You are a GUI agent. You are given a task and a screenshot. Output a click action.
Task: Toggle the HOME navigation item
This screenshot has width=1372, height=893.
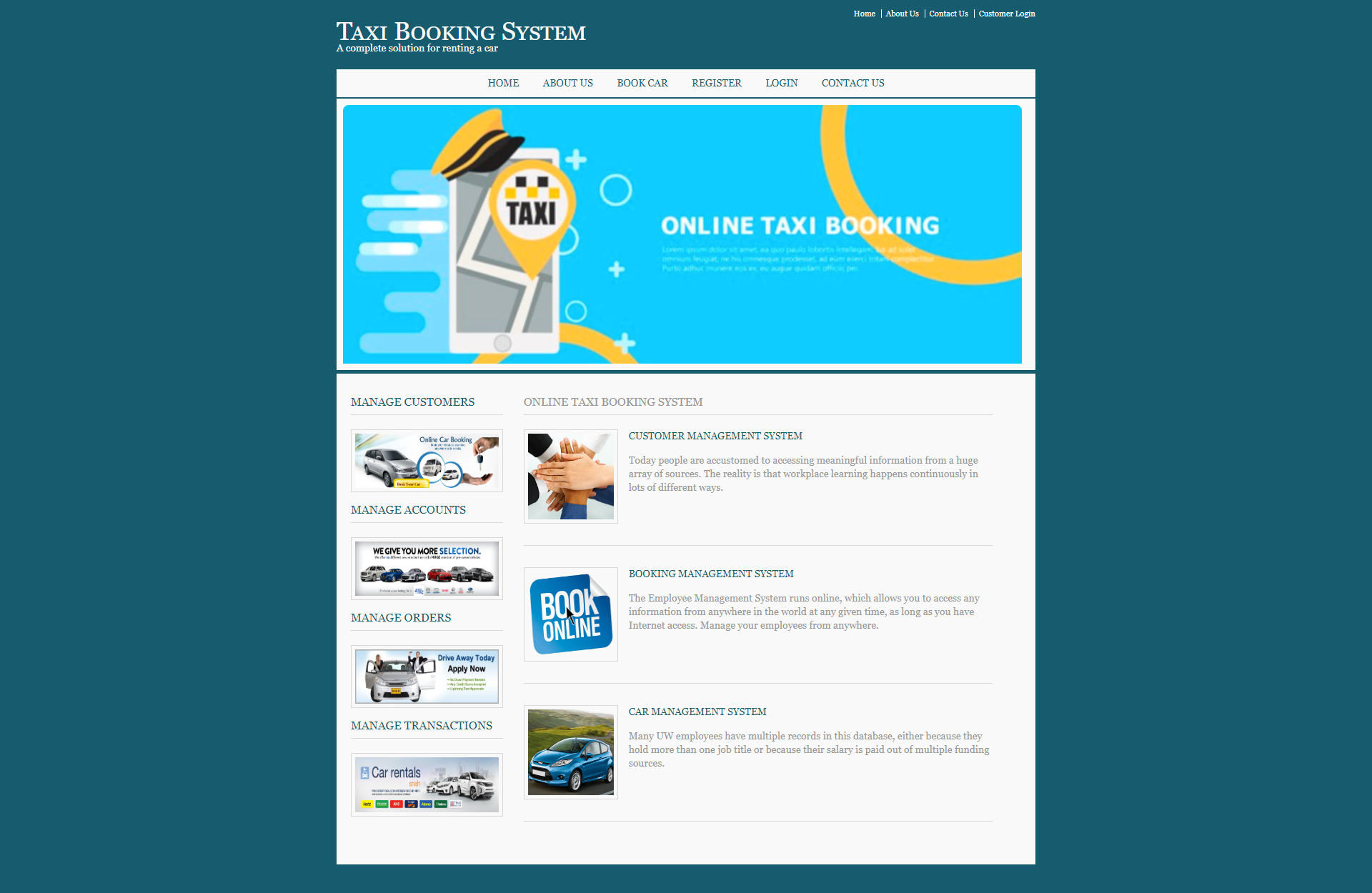503,83
